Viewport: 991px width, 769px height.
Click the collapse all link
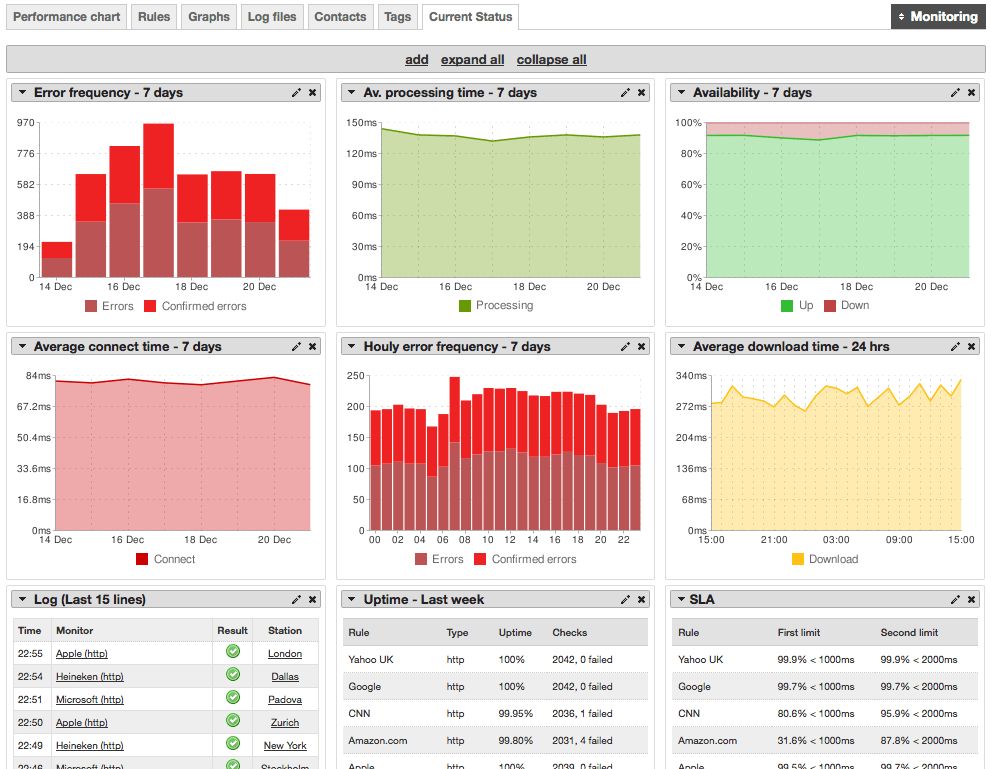click(x=551, y=60)
